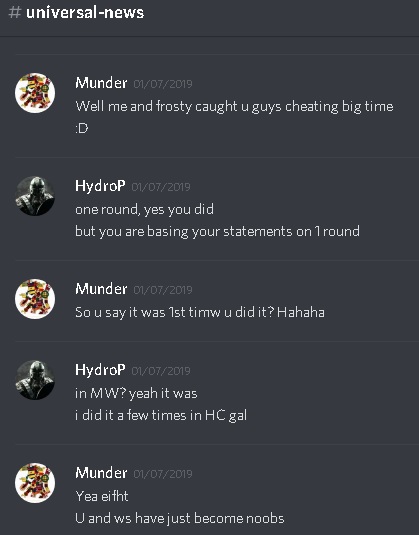This screenshot has width=419, height=535.
Task: Select message 'U and ws have just become noobs'
Action: [x=180, y=518]
